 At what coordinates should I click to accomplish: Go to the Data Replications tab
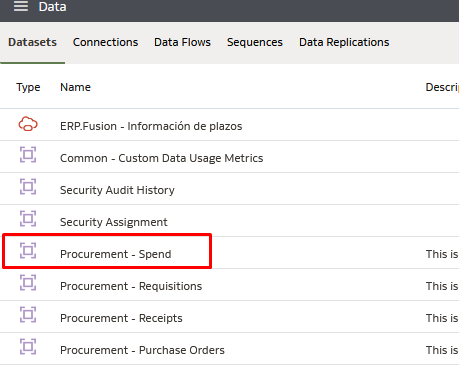point(344,42)
